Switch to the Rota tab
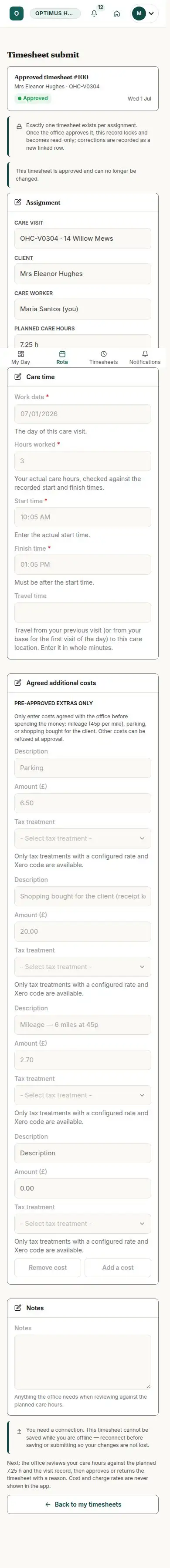 62,357
